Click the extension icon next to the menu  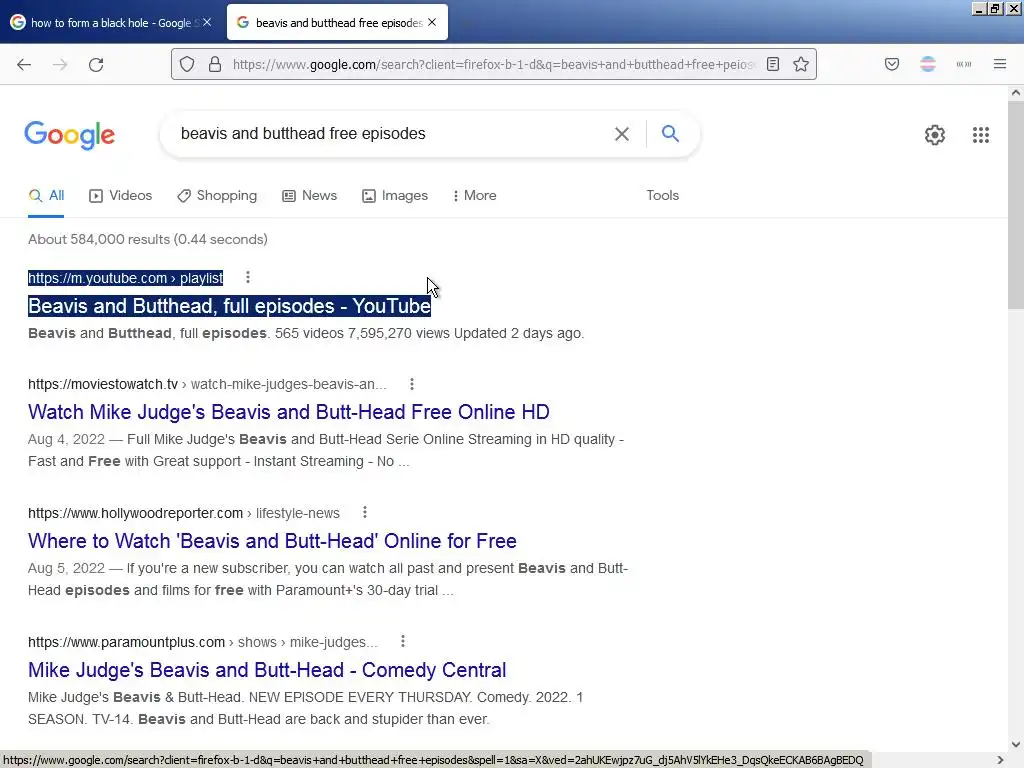click(x=964, y=64)
